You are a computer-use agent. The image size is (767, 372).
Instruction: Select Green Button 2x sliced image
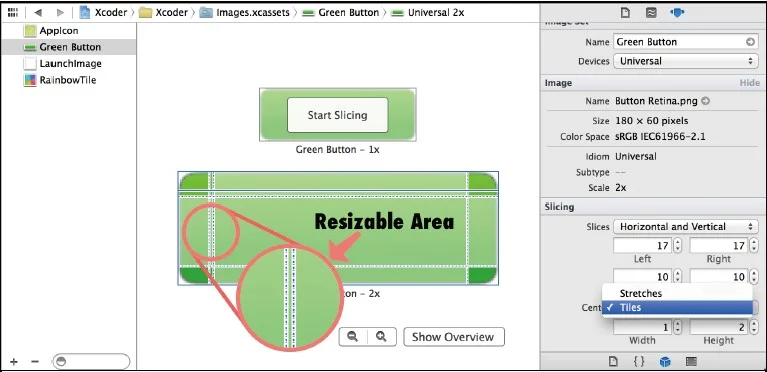[x=338, y=228]
